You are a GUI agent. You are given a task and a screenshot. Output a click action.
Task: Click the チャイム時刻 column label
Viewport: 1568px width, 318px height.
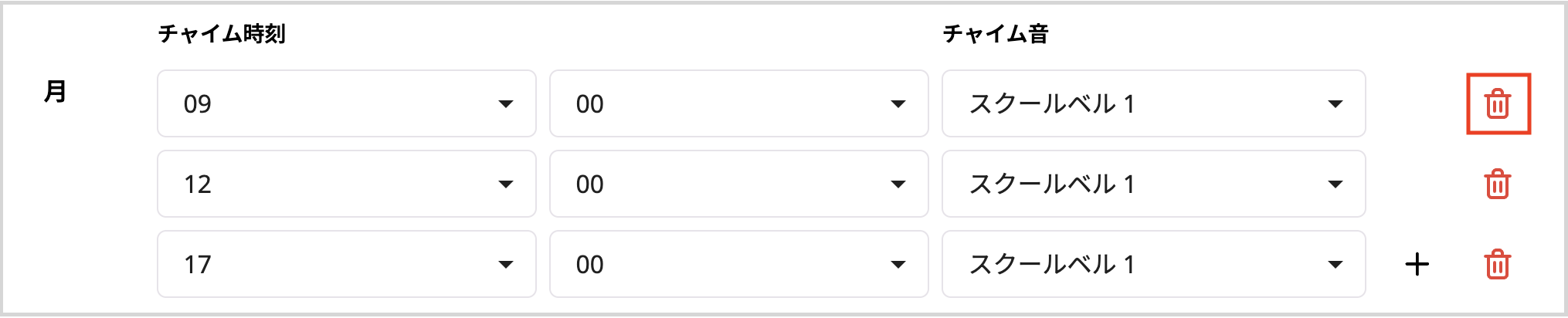click(222, 34)
